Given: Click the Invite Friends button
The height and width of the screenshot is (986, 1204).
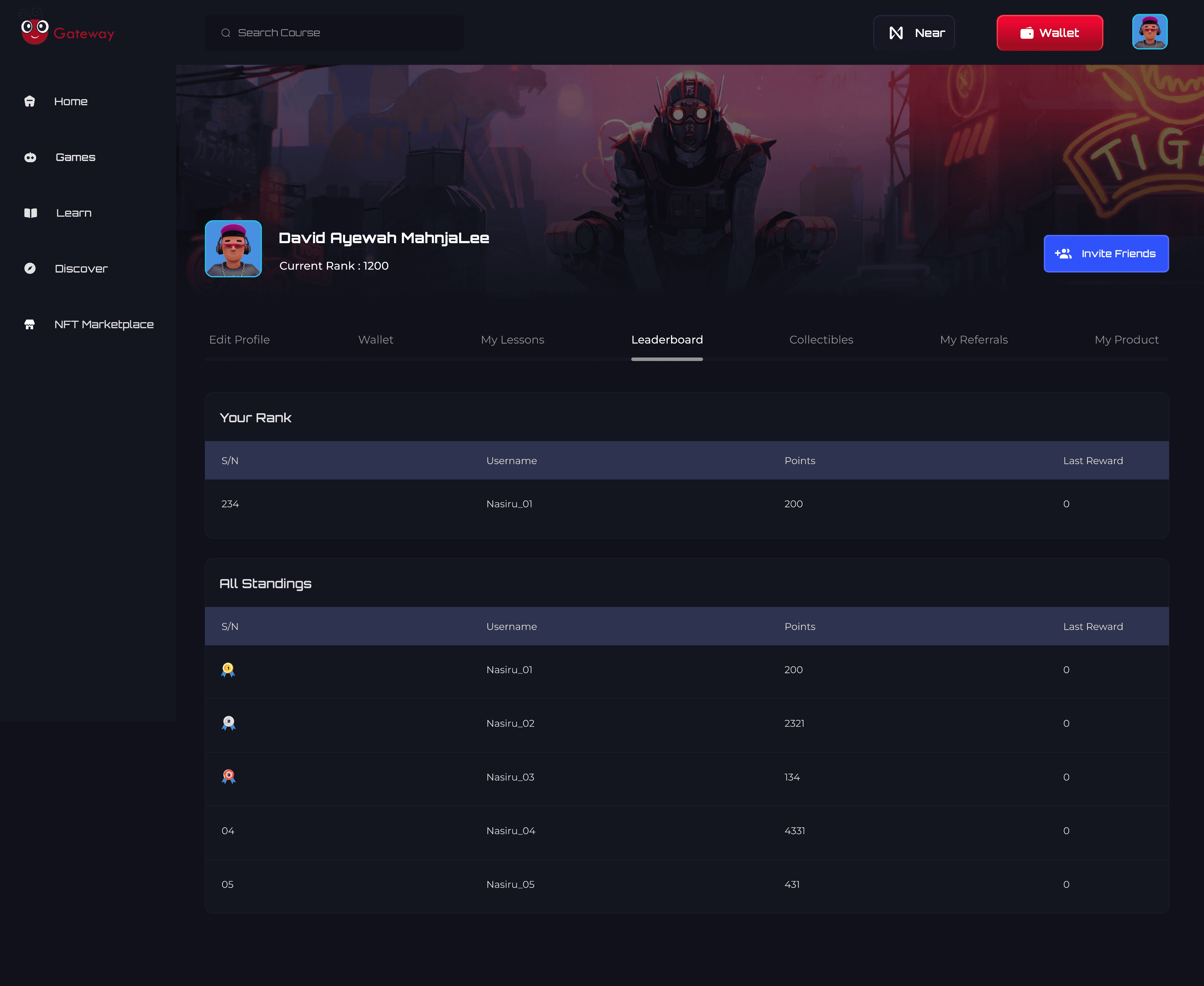Looking at the screenshot, I should click(1105, 254).
